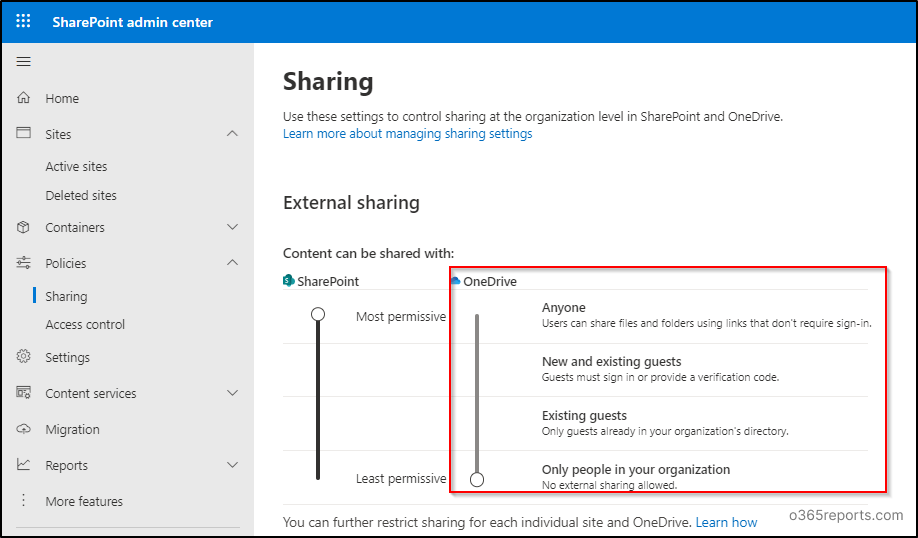Click the More features ellipsis icon
This screenshot has height=538, width=918.
[x=23, y=501]
